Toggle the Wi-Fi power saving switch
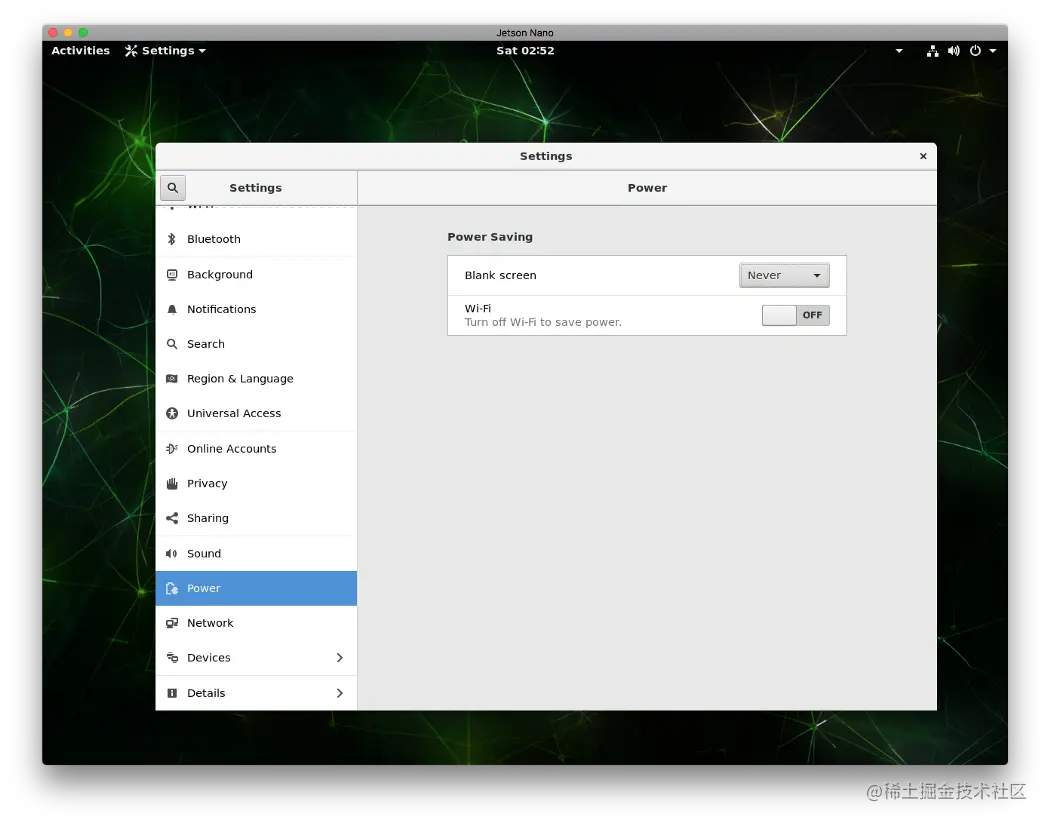This screenshot has width=1050, height=825. [796, 315]
